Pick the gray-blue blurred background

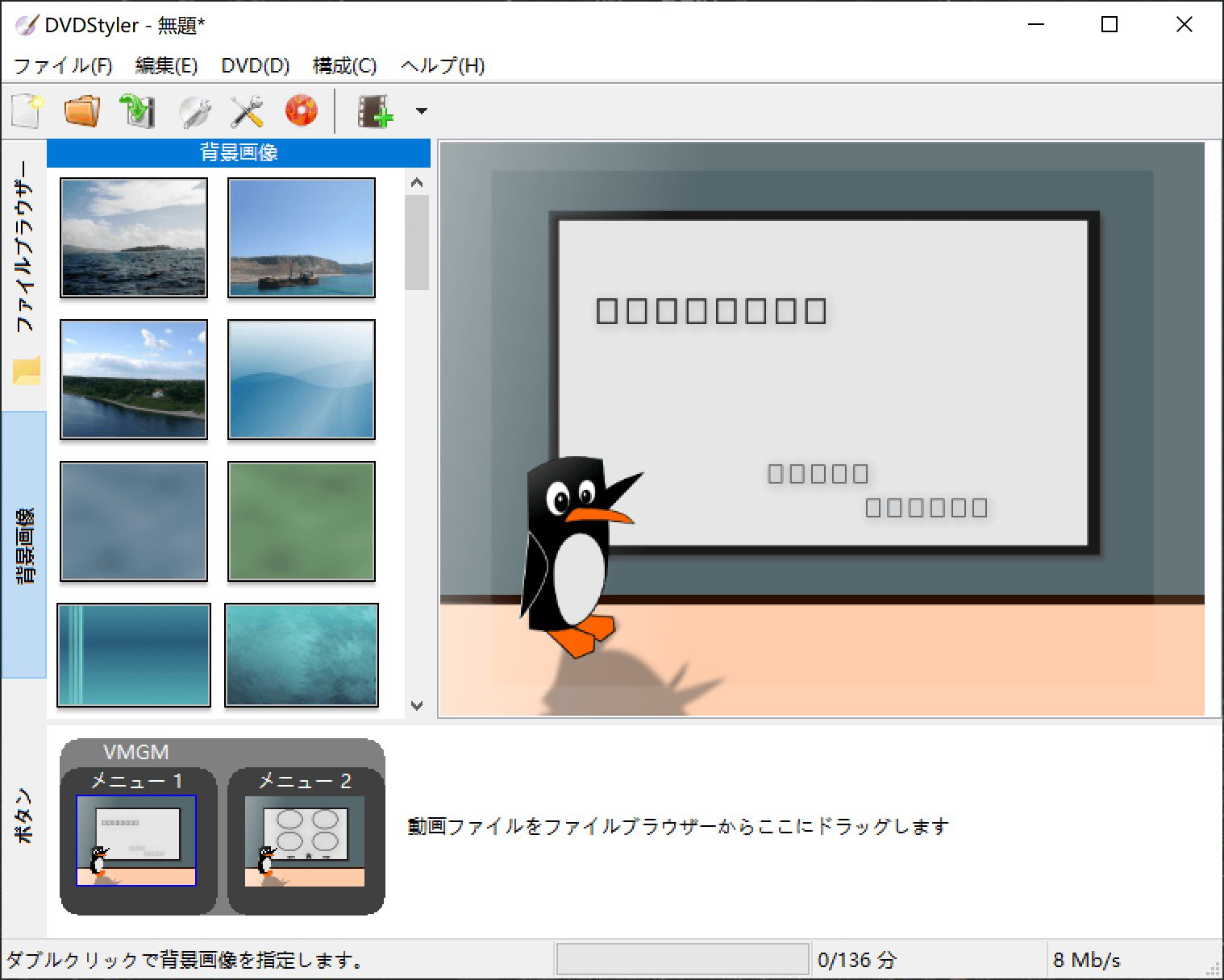pos(134,521)
